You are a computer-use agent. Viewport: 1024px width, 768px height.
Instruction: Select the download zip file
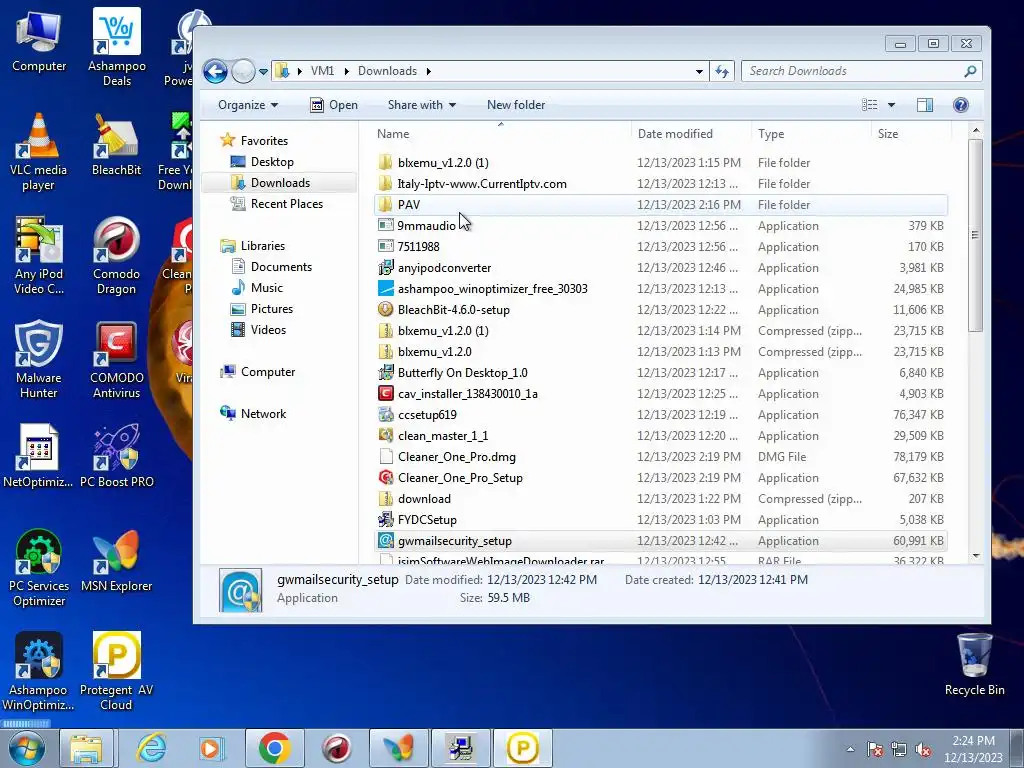click(x=661, y=499)
